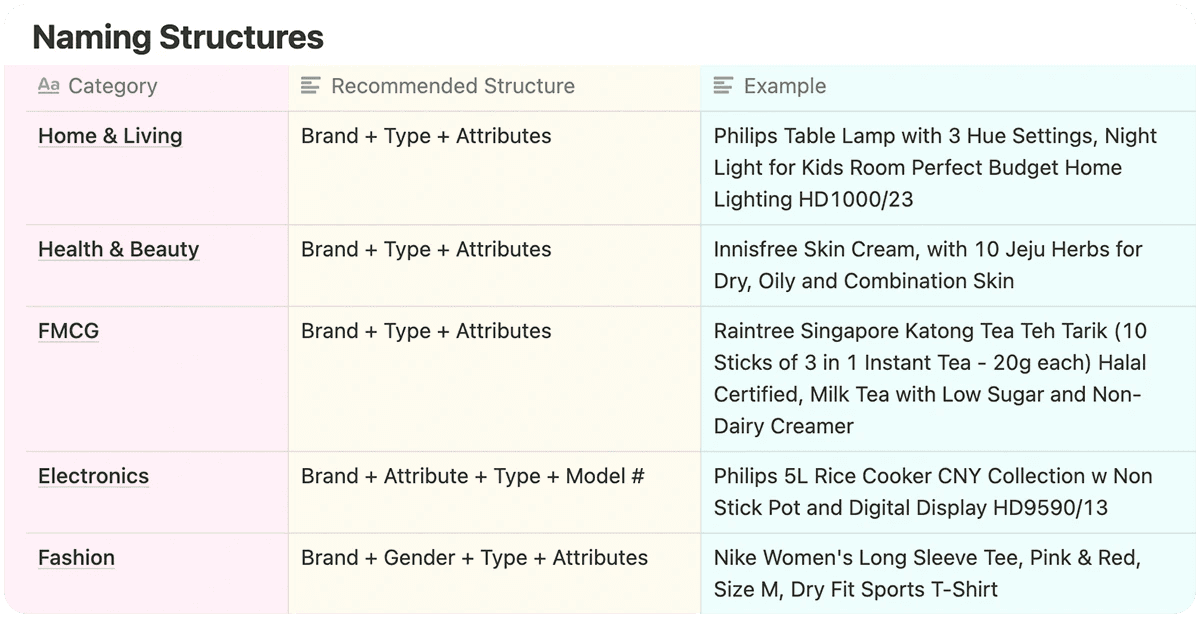Select the Fashion recommended structure cell

click(474, 558)
